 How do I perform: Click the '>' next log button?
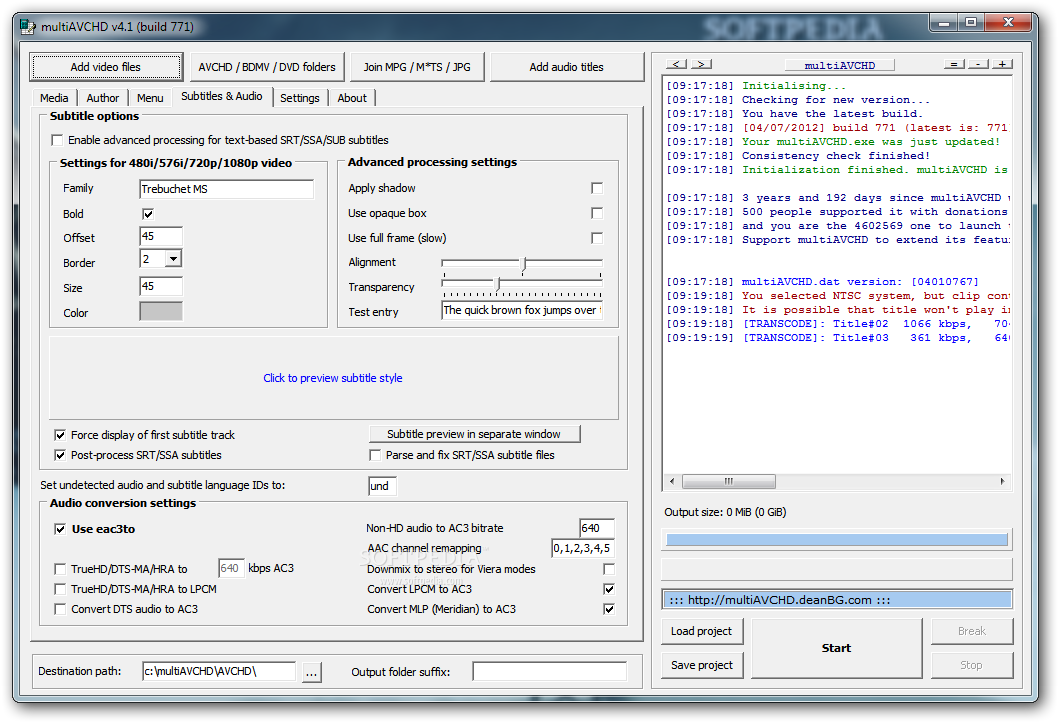point(701,64)
